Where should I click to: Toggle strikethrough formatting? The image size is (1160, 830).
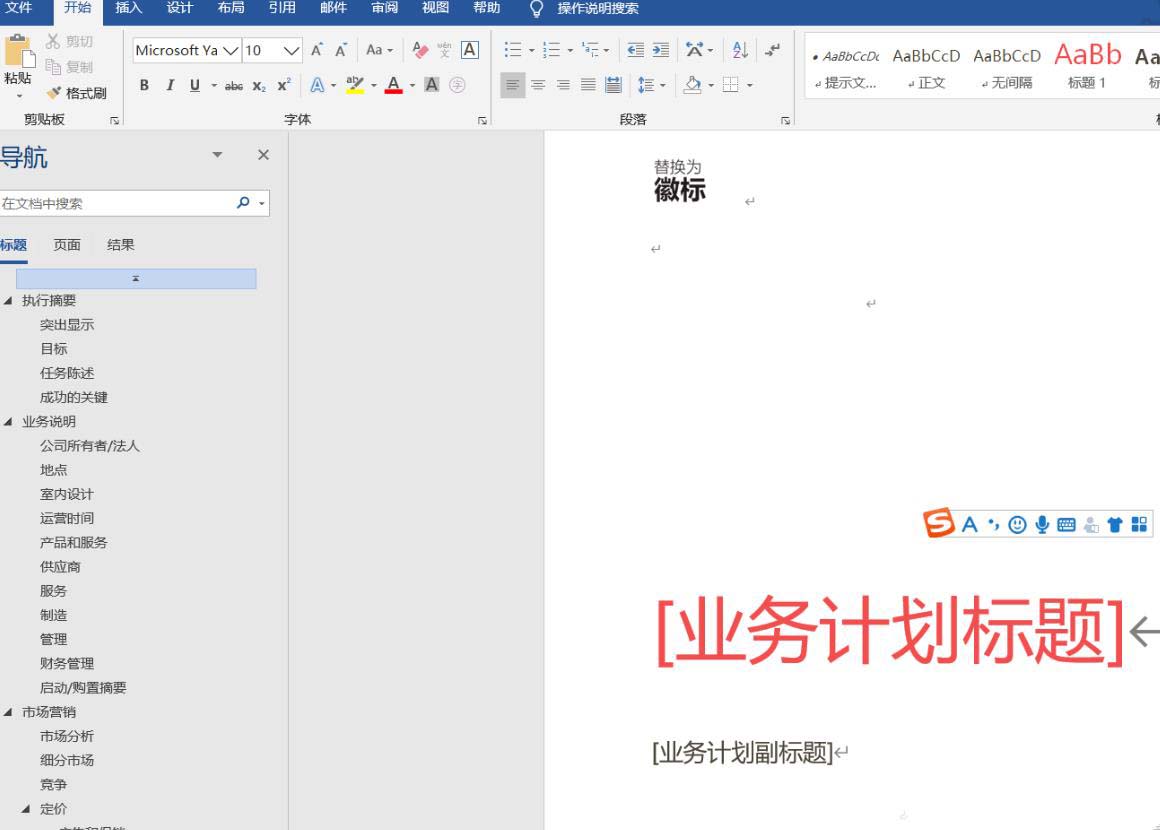[x=233, y=85]
